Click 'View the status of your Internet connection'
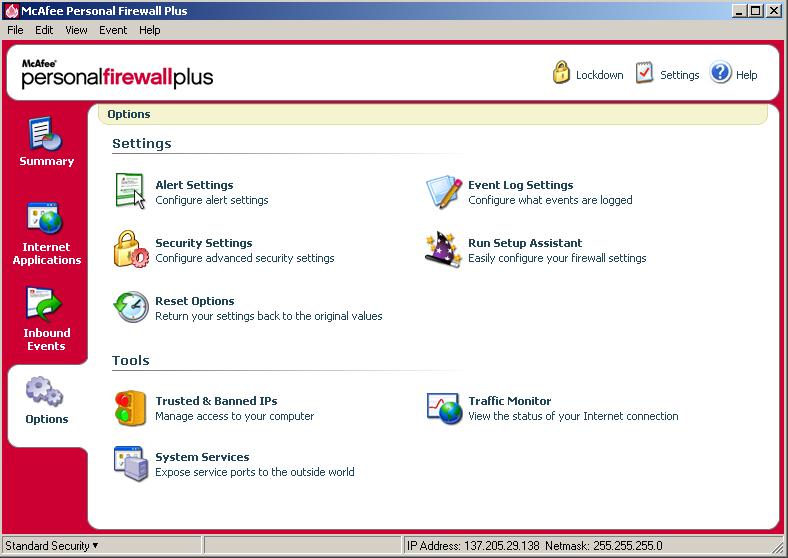Image resolution: width=788 pixels, height=558 pixels. click(573, 416)
